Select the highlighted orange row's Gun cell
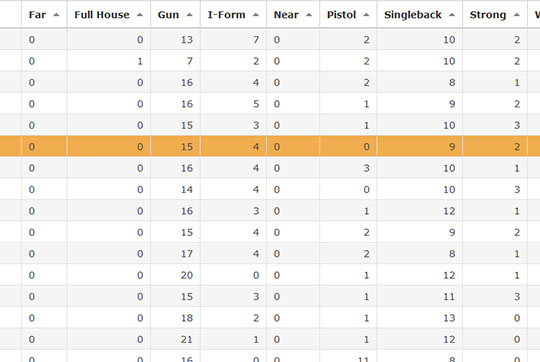 click(175, 146)
